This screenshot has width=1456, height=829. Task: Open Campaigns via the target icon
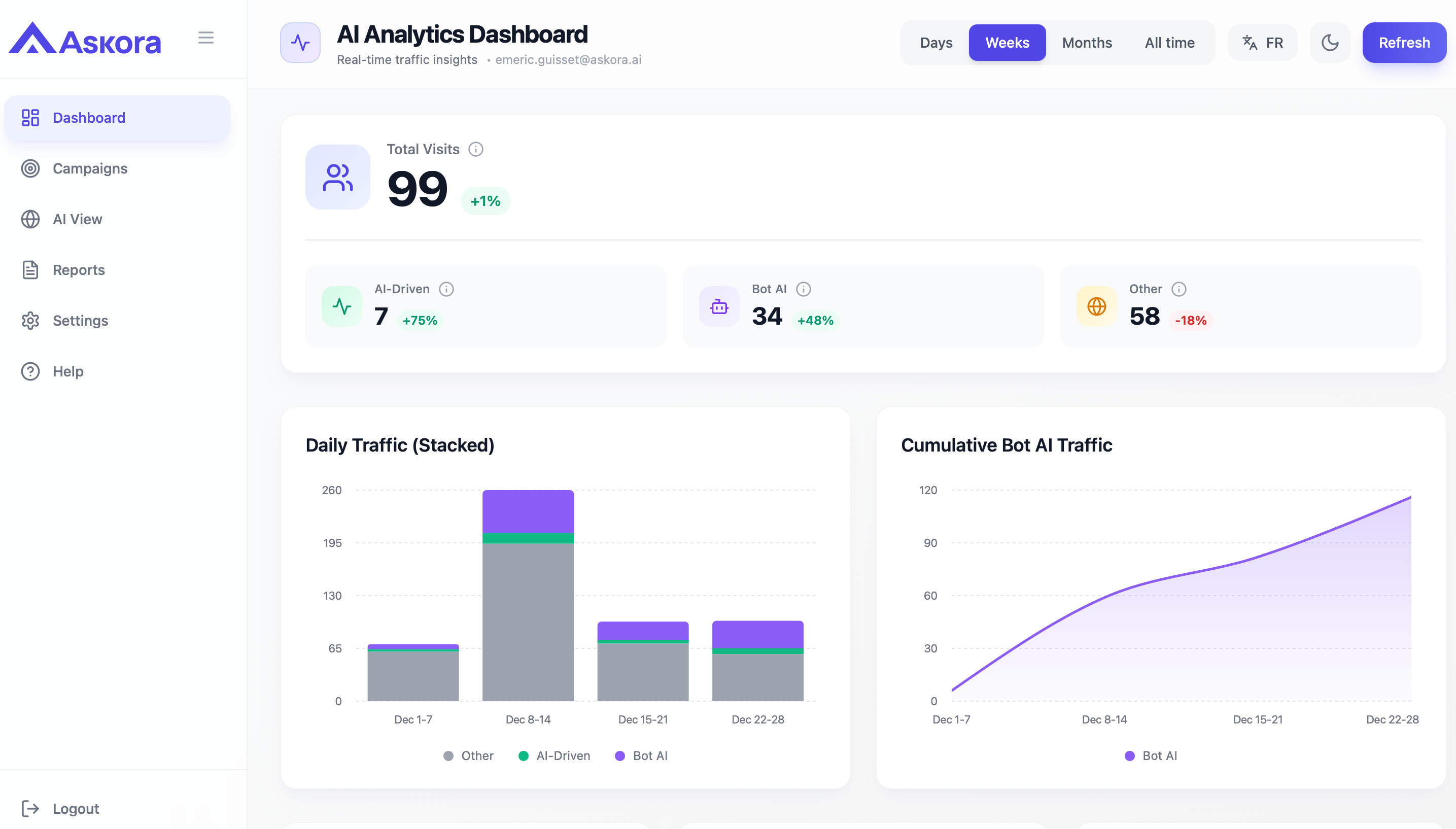[30, 168]
